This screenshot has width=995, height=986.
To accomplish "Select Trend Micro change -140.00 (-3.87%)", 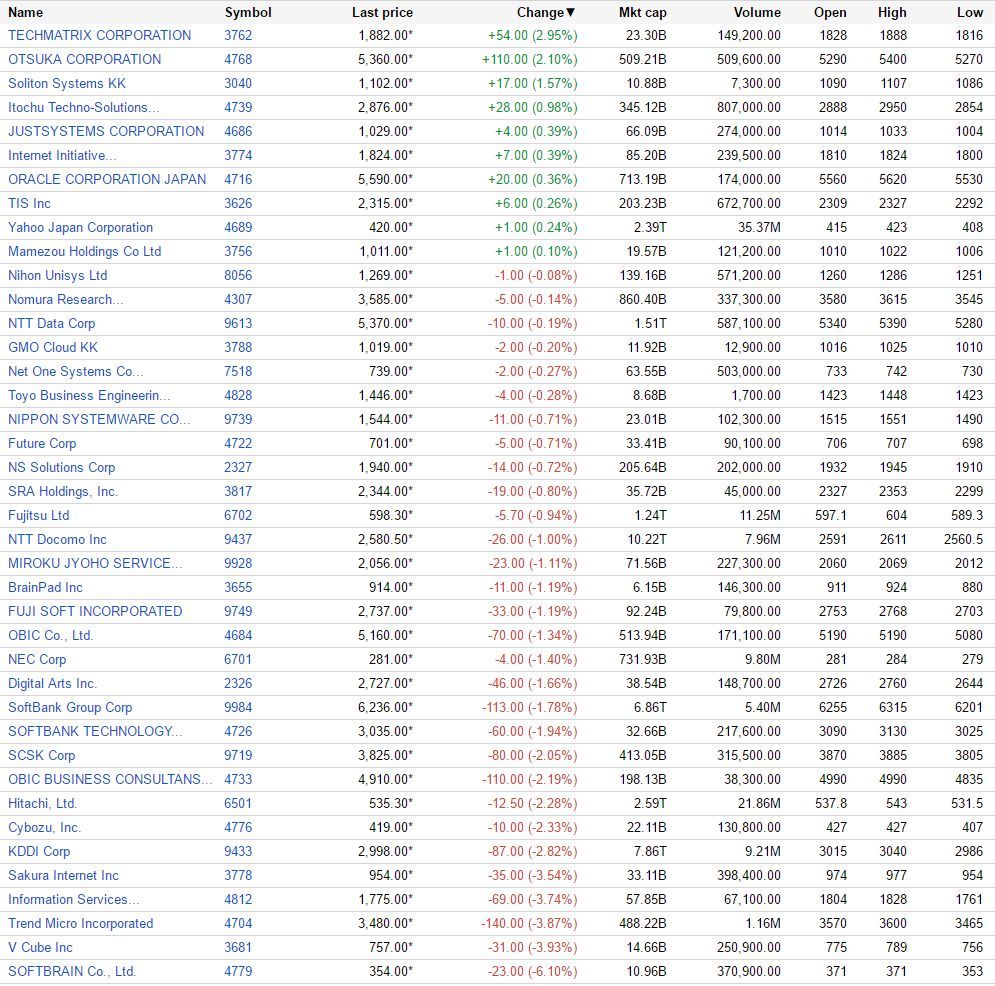I will pos(529,924).
